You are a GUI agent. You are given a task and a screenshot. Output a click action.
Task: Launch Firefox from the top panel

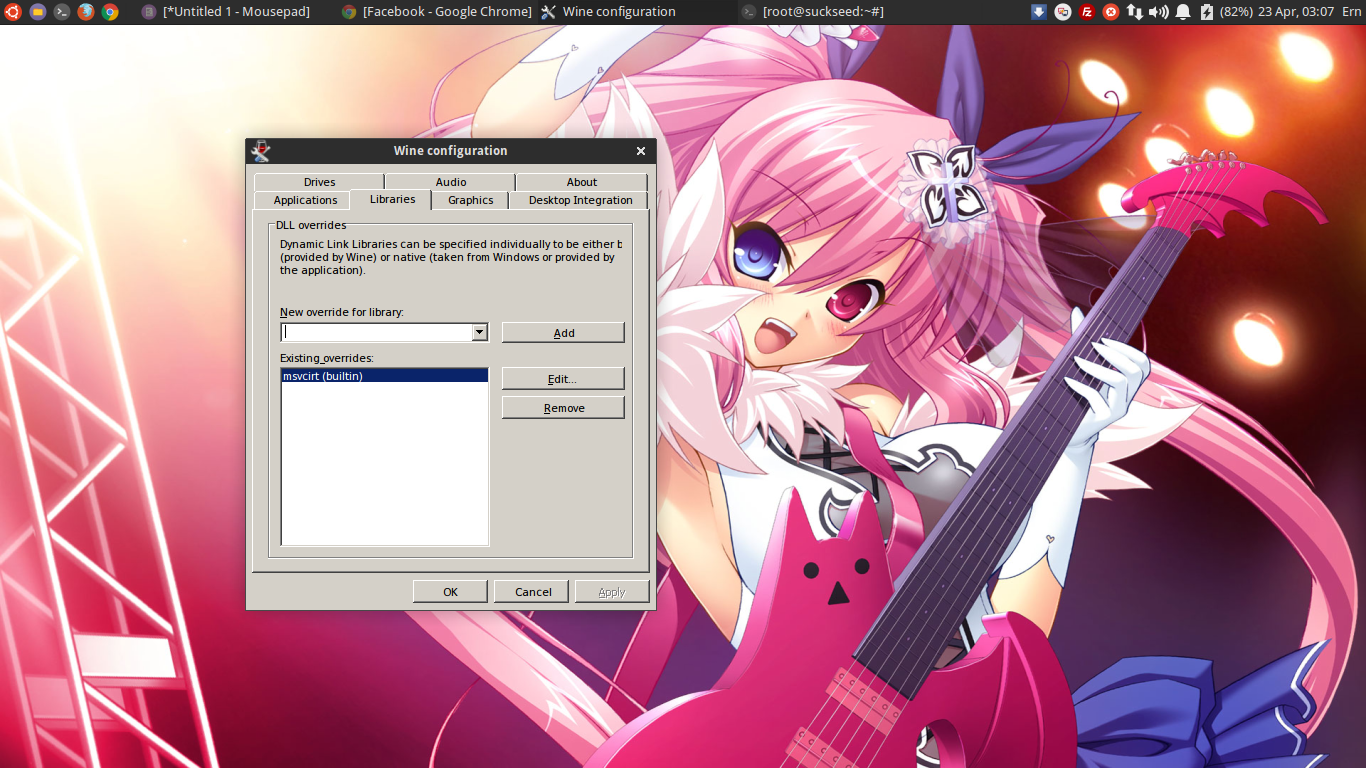click(x=86, y=12)
